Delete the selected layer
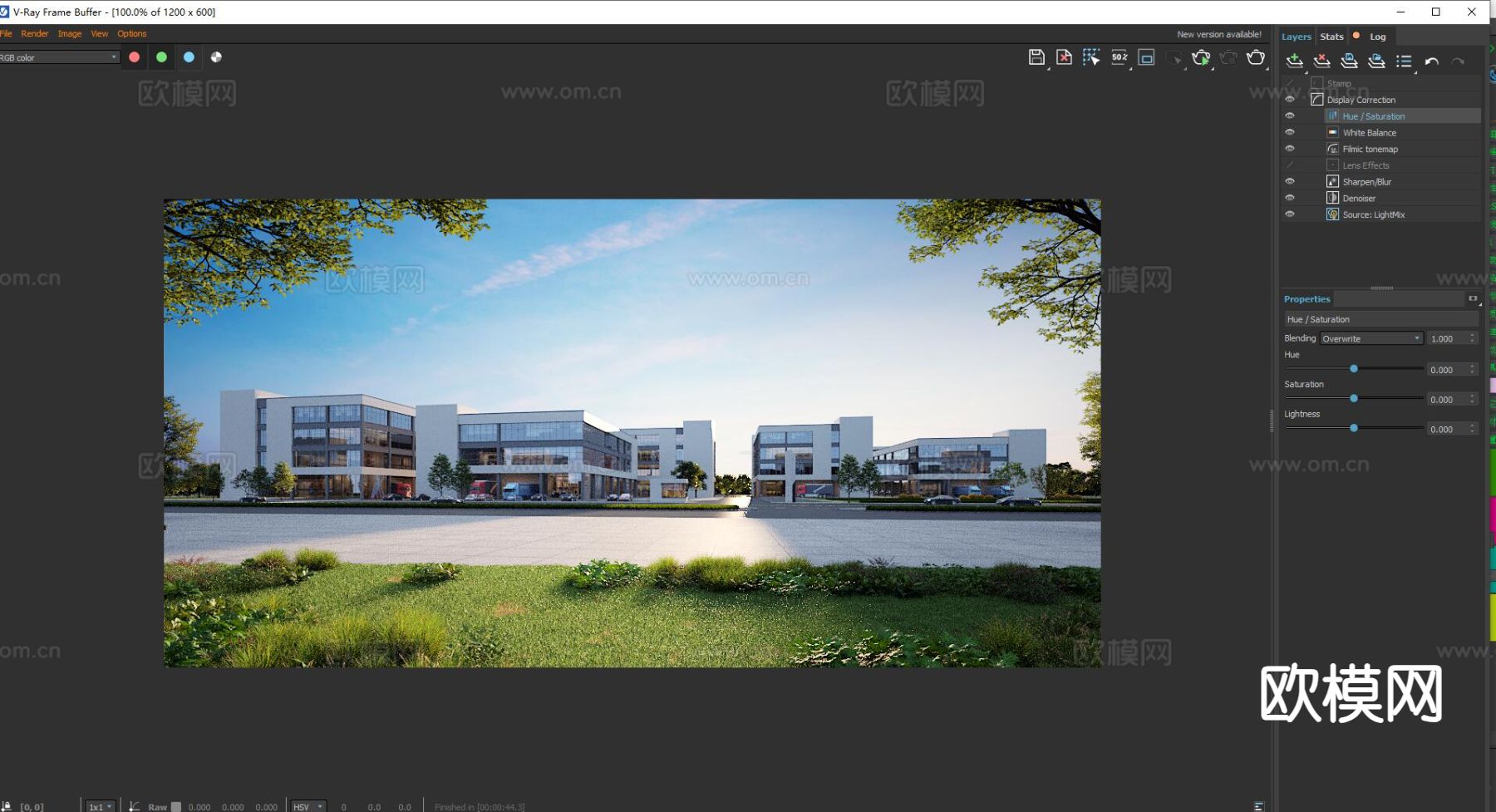1496x812 pixels. [1321, 61]
